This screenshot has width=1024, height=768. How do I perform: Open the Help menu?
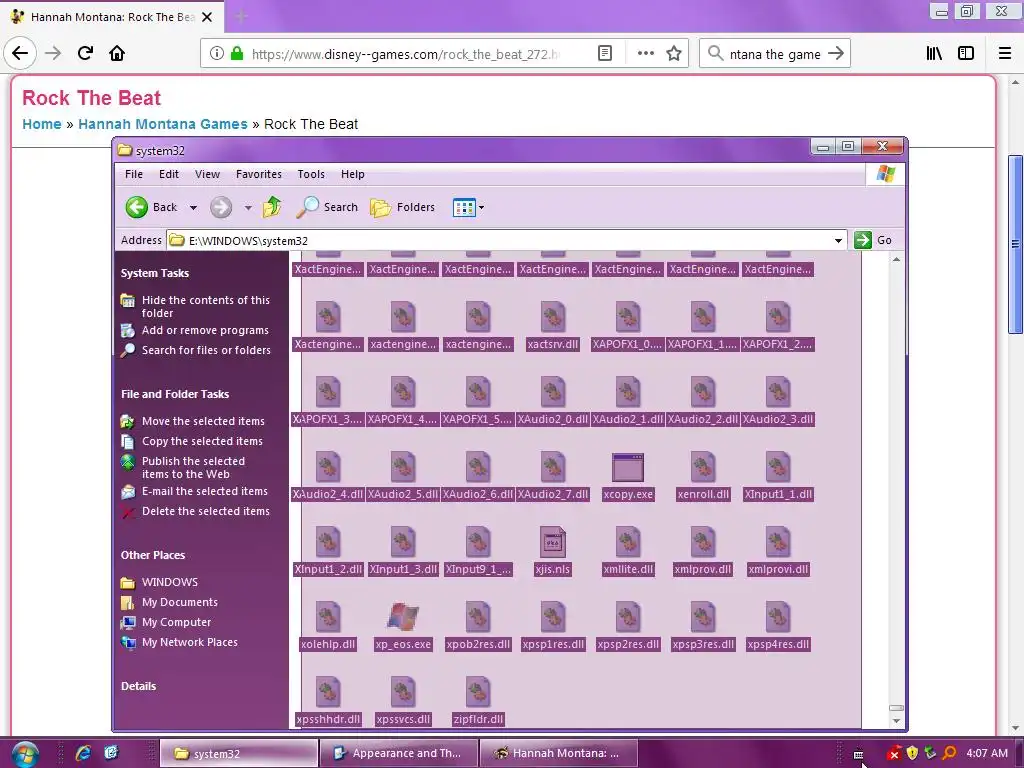(x=353, y=174)
